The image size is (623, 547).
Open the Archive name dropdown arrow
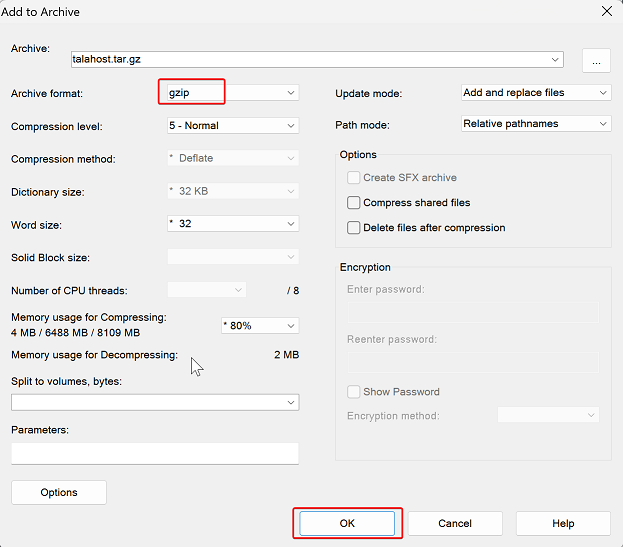(555, 60)
